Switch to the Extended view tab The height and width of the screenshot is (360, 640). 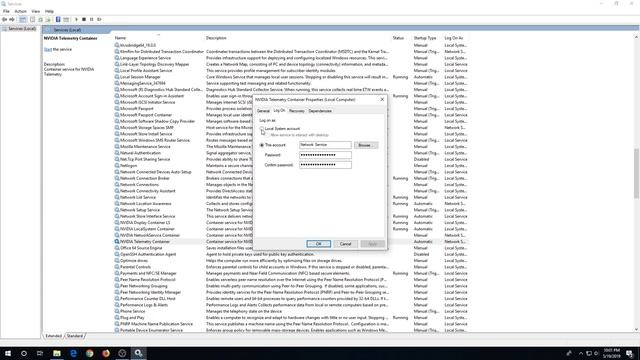click(53, 336)
